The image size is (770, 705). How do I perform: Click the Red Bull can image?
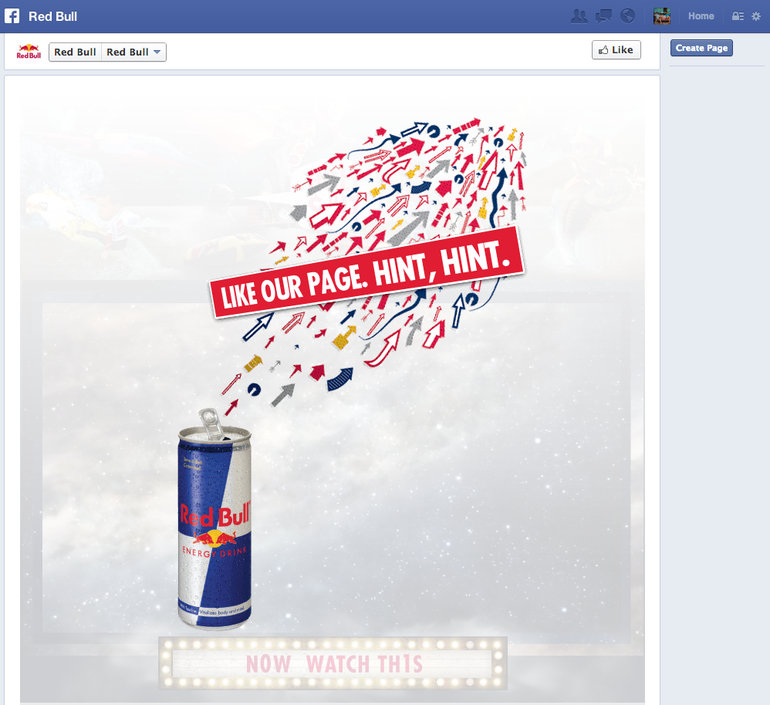(x=214, y=519)
